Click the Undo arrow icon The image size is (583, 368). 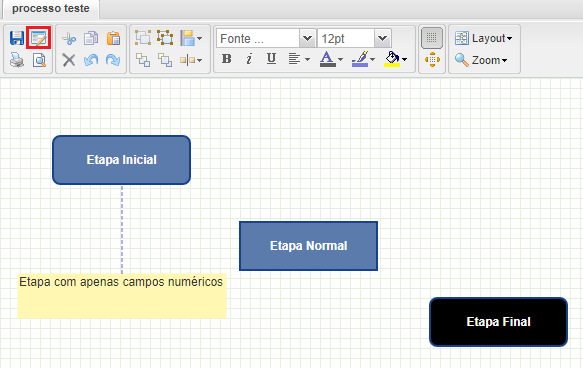[91, 60]
